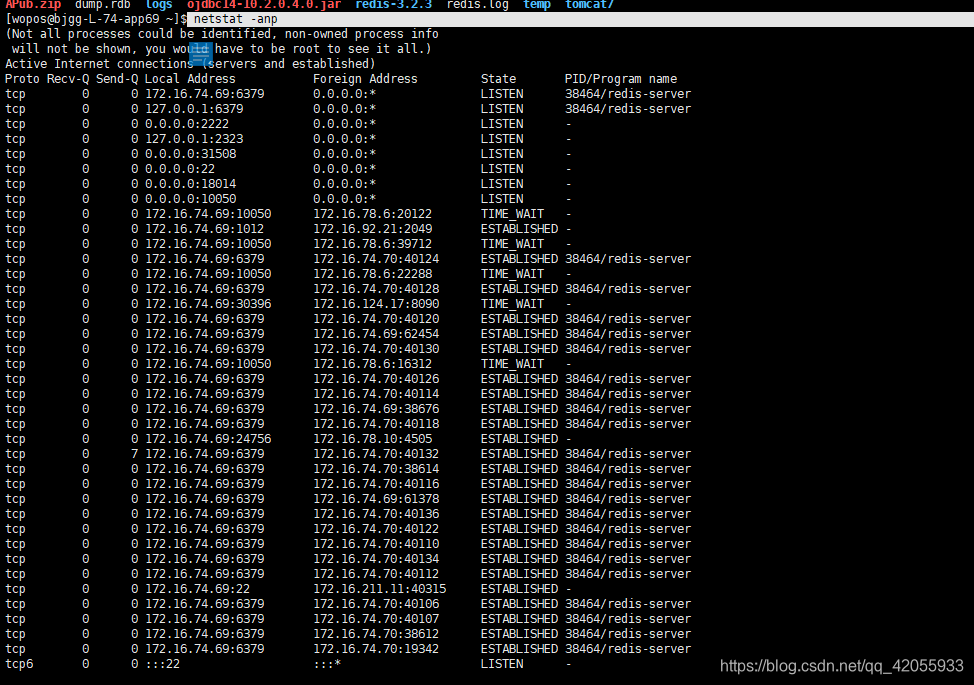Click the "Local Address" column header
Screen dimensions: 974x685
click(x=190, y=79)
